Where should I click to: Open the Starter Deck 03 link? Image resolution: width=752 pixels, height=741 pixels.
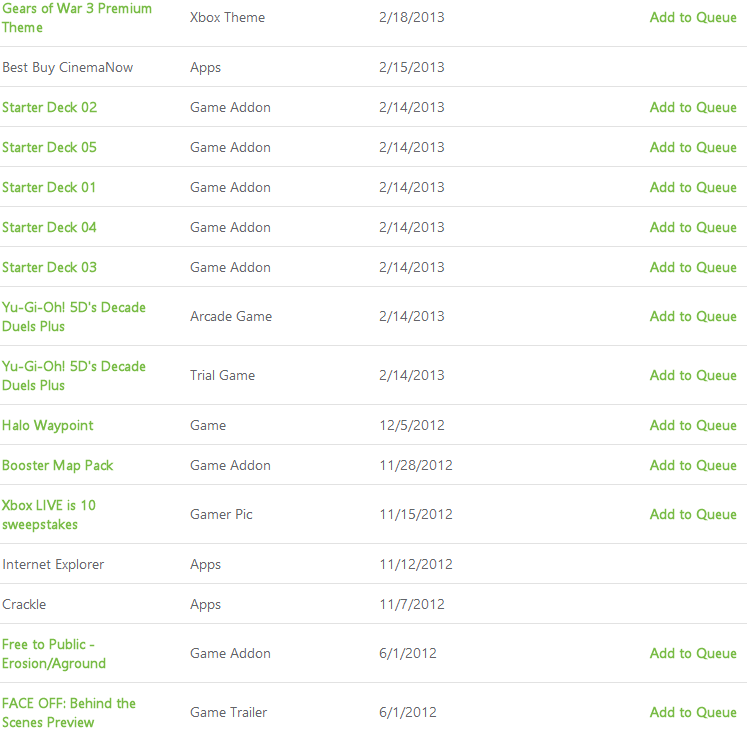coord(49,267)
